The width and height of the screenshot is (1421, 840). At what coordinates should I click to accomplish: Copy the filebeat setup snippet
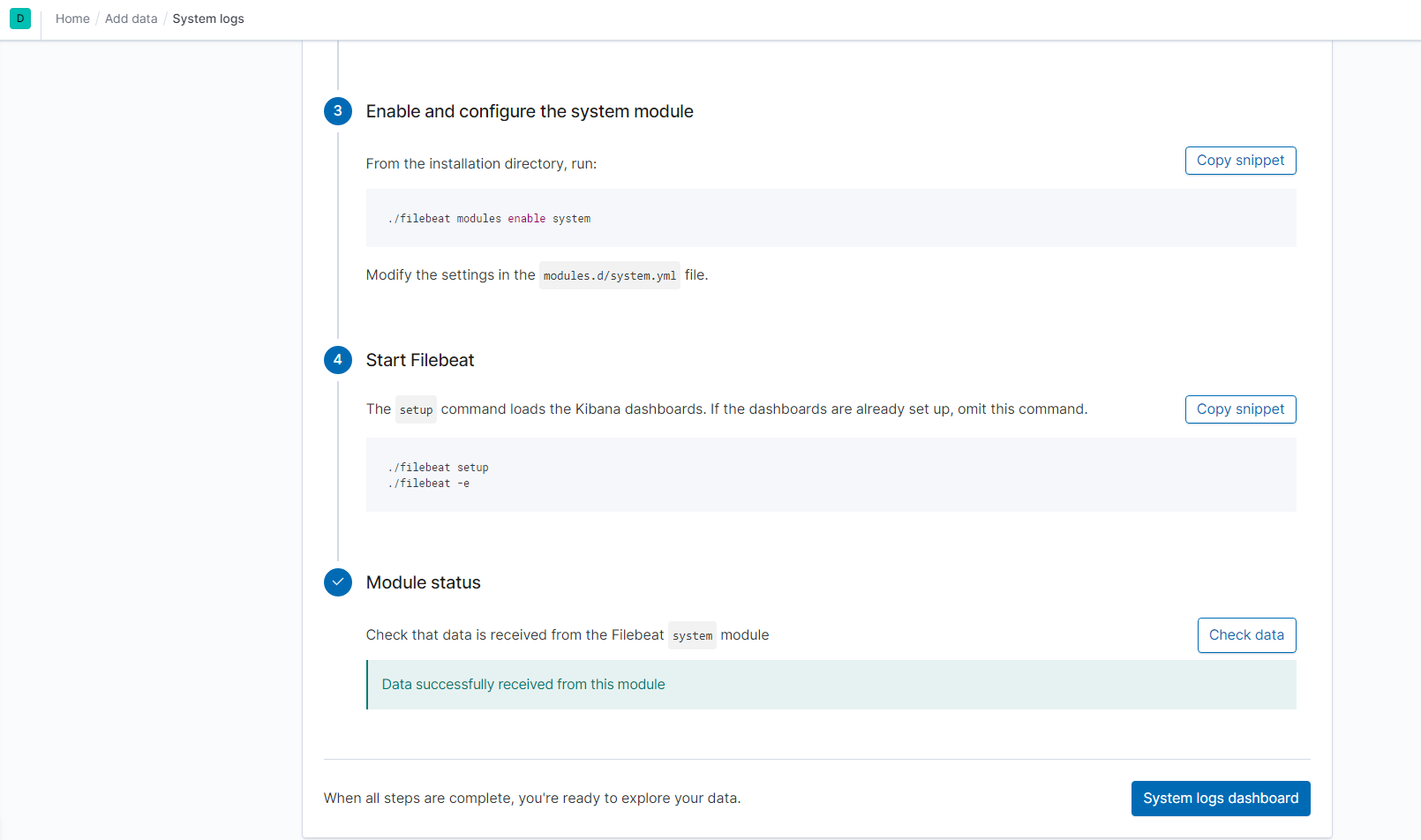[1240, 409]
